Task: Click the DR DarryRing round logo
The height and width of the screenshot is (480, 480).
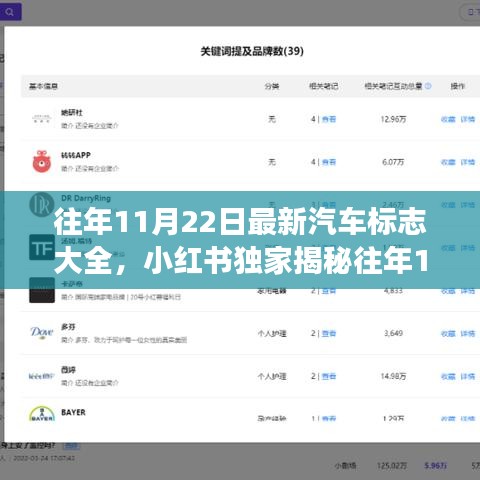Action: point(42,204)
